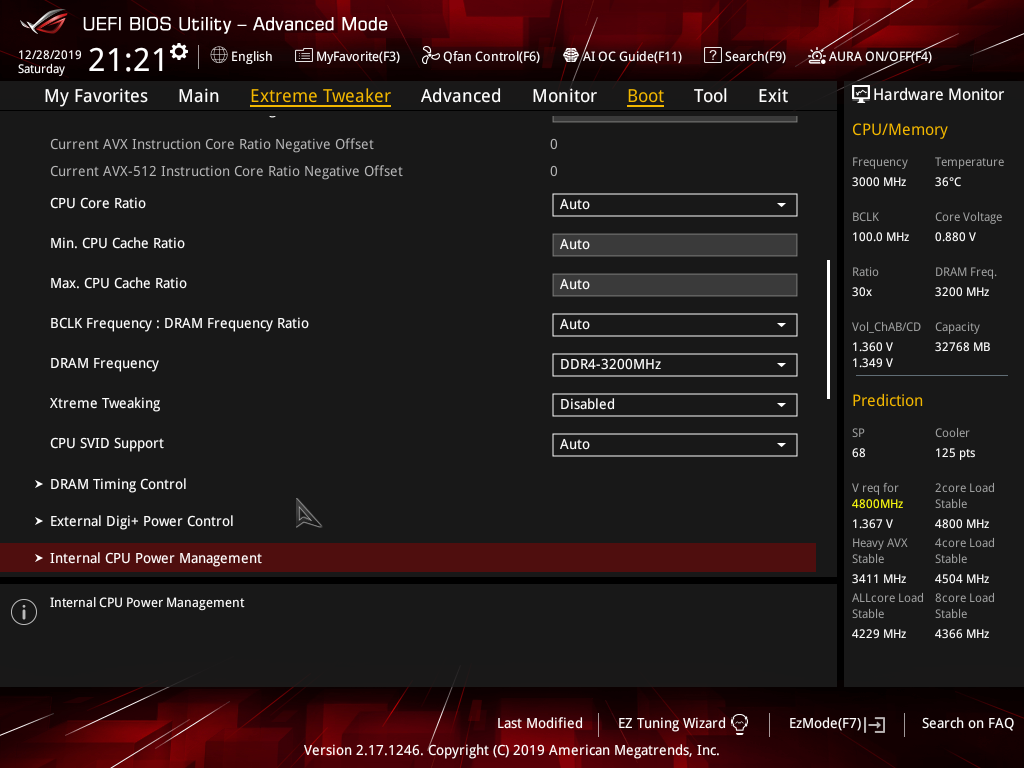Click Current AVX-512 Instruction Core Ratio text

click(226, 171)
